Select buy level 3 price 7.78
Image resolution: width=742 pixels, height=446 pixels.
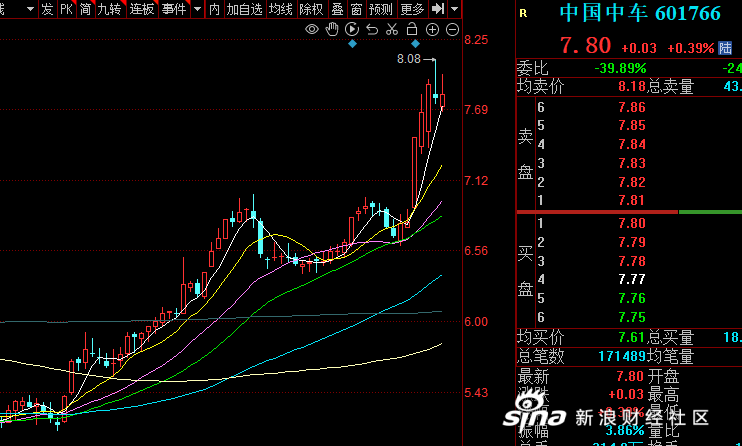click(x=632, y=261)
